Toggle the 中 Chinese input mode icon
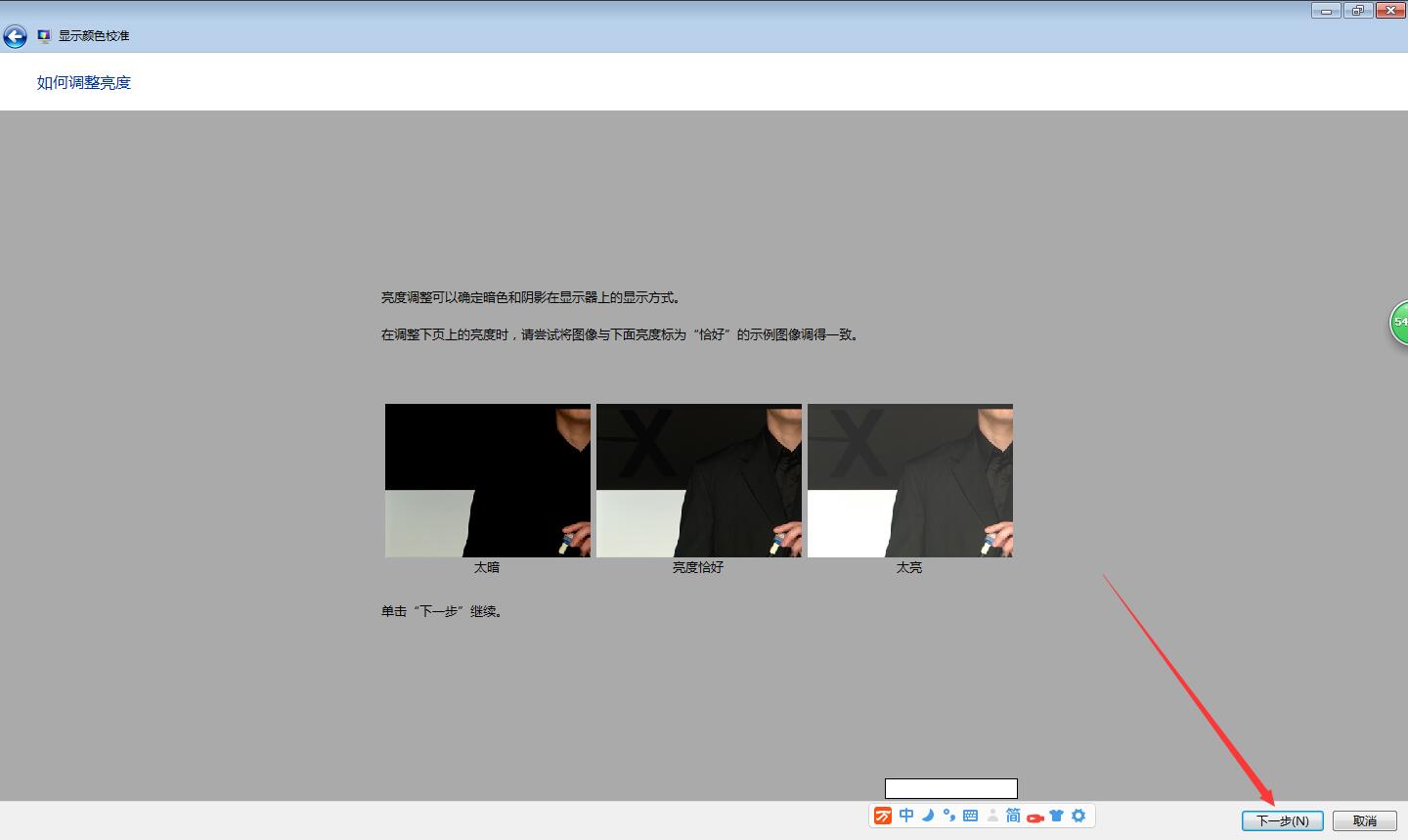Image resolution: width=1408 pixels, height=840 pixels. [906, 816]
